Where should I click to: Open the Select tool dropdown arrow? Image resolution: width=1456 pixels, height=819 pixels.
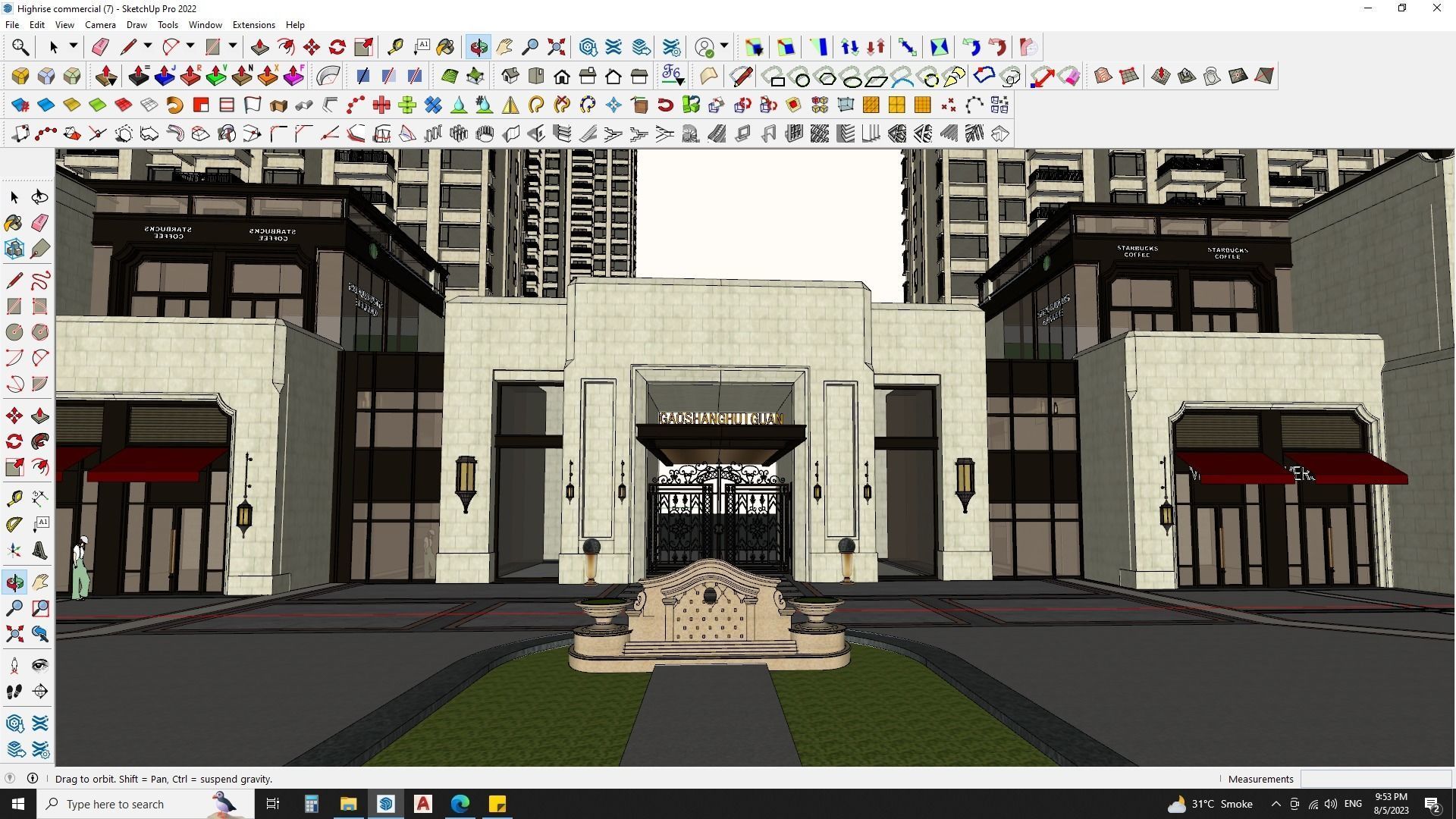pyautogui.click(x=74, y=46)
